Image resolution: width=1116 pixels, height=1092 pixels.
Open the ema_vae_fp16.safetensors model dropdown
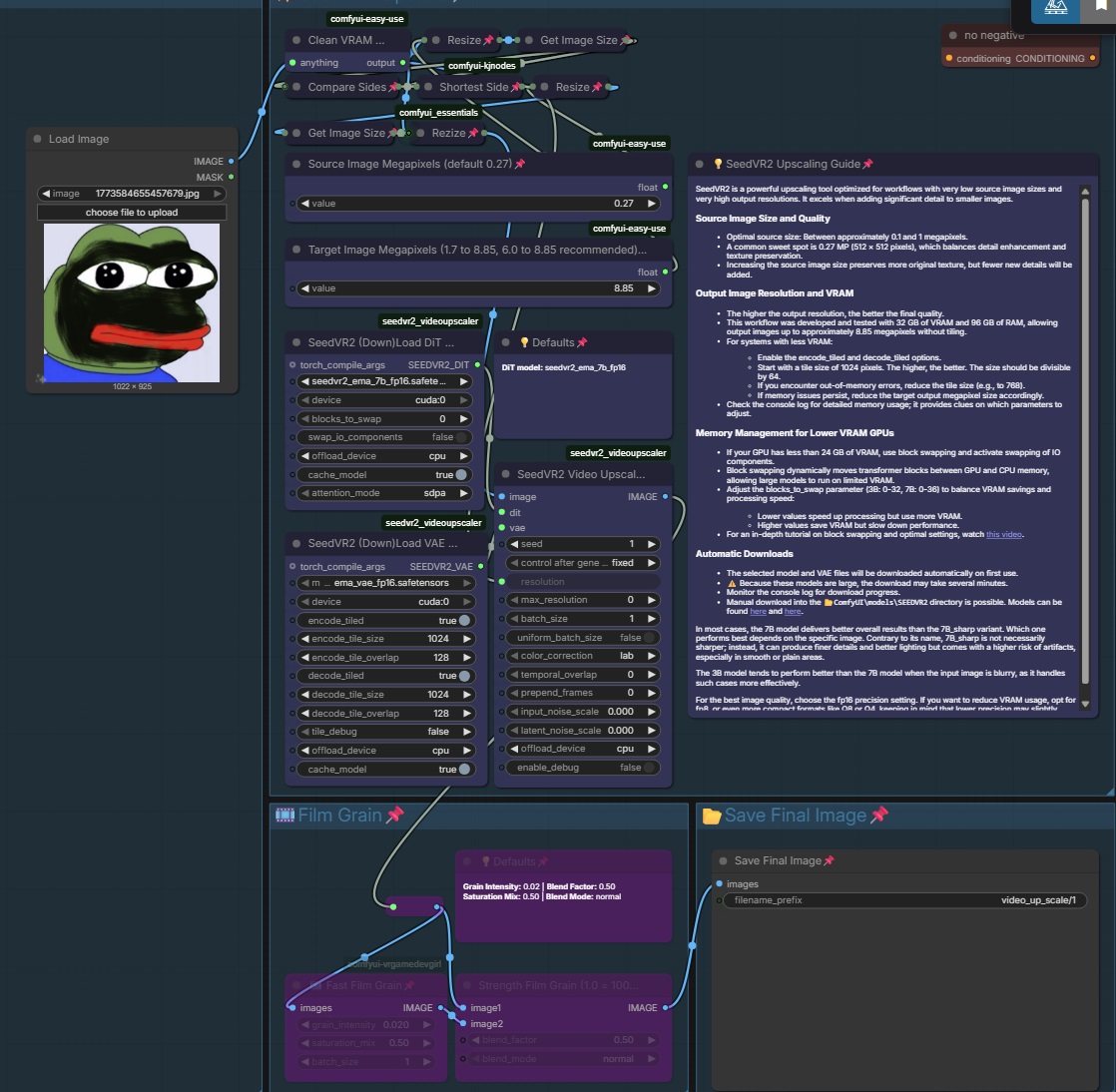click(x=385, y=582)
